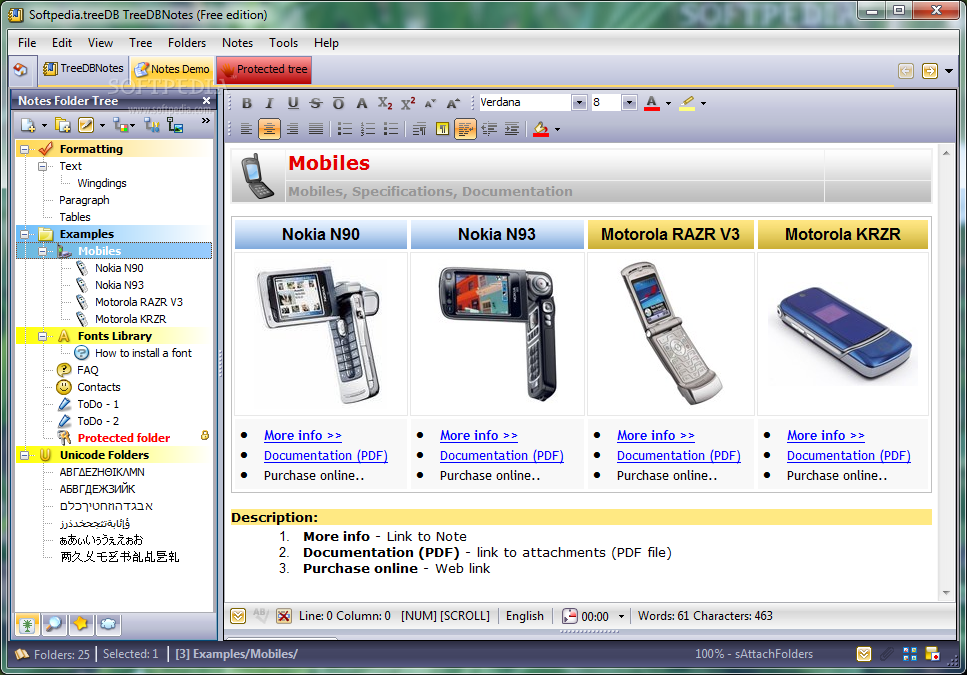Justify the paragraph text
The image size is (967, 675).
(x=315, y=129)
